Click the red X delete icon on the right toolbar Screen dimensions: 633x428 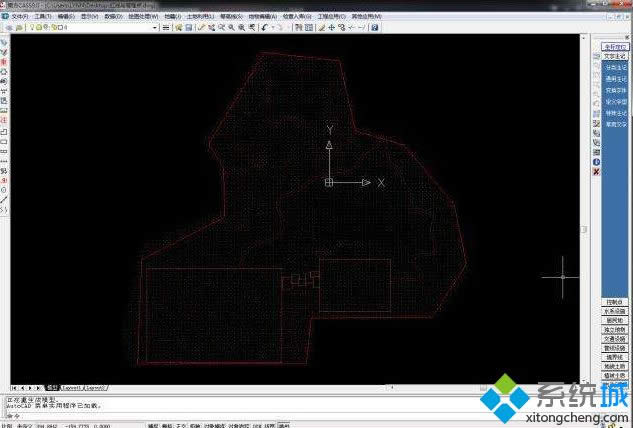(597, 171)
